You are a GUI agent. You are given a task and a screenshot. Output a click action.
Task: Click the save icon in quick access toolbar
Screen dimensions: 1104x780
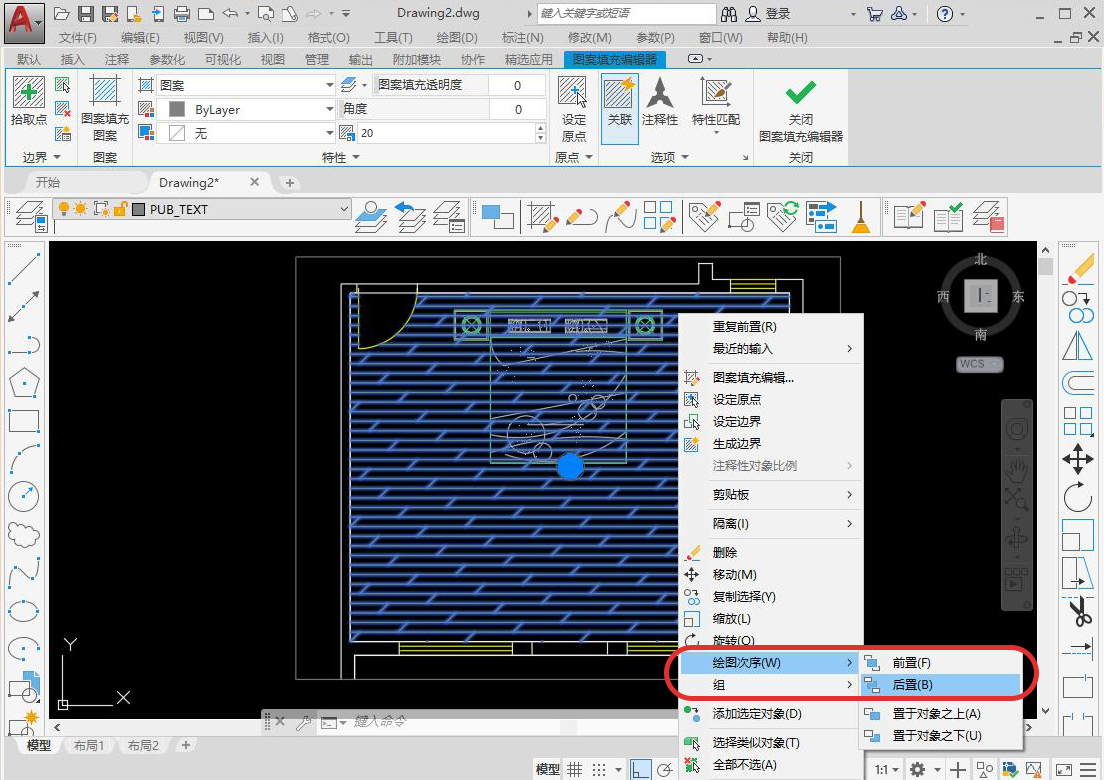(x=86, y=13)
